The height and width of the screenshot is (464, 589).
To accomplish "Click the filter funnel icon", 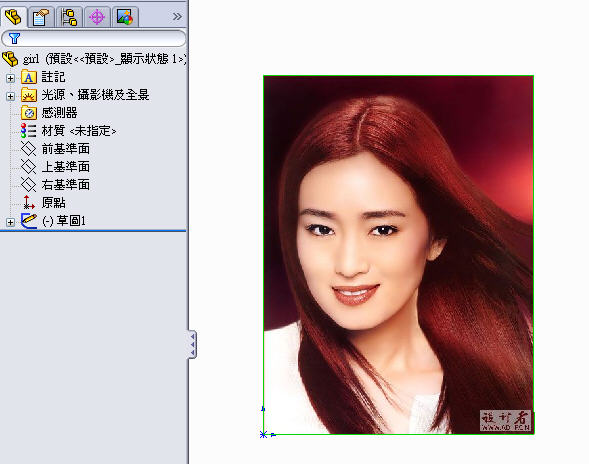I will [14, 38].
